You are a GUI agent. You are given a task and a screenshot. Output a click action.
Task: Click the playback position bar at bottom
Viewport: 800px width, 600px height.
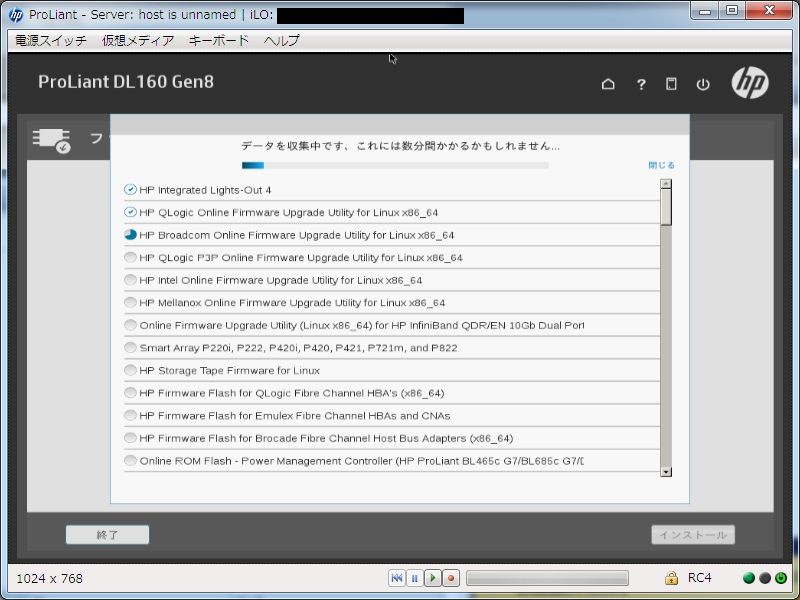547,578
